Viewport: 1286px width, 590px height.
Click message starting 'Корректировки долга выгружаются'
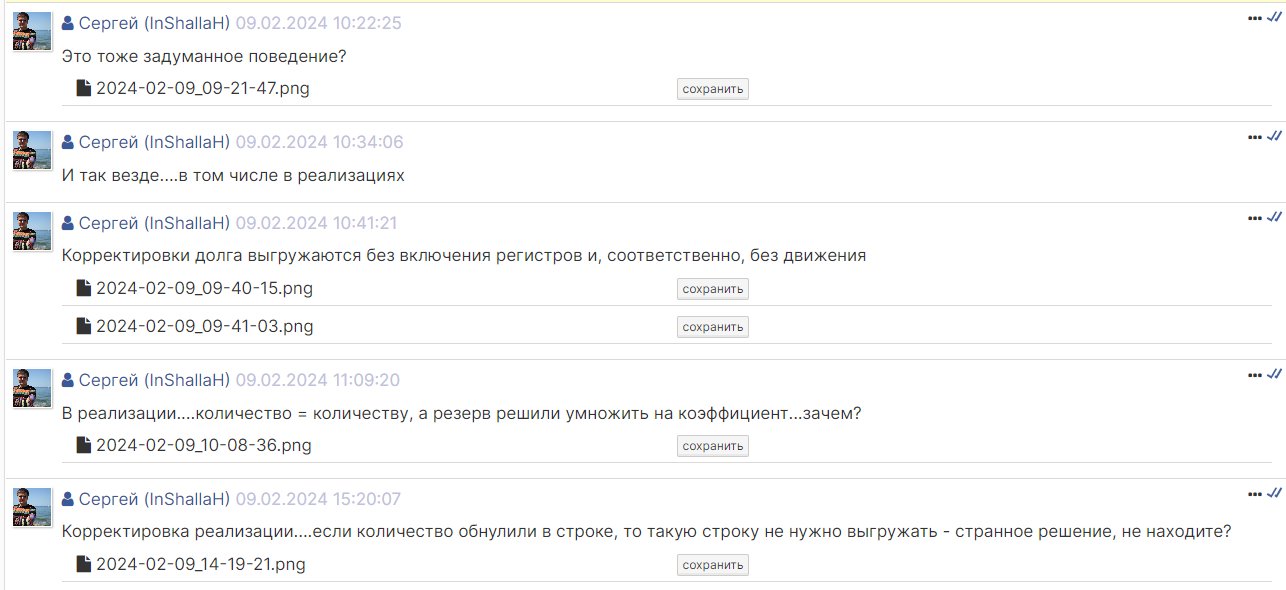[x=464, y=255]
